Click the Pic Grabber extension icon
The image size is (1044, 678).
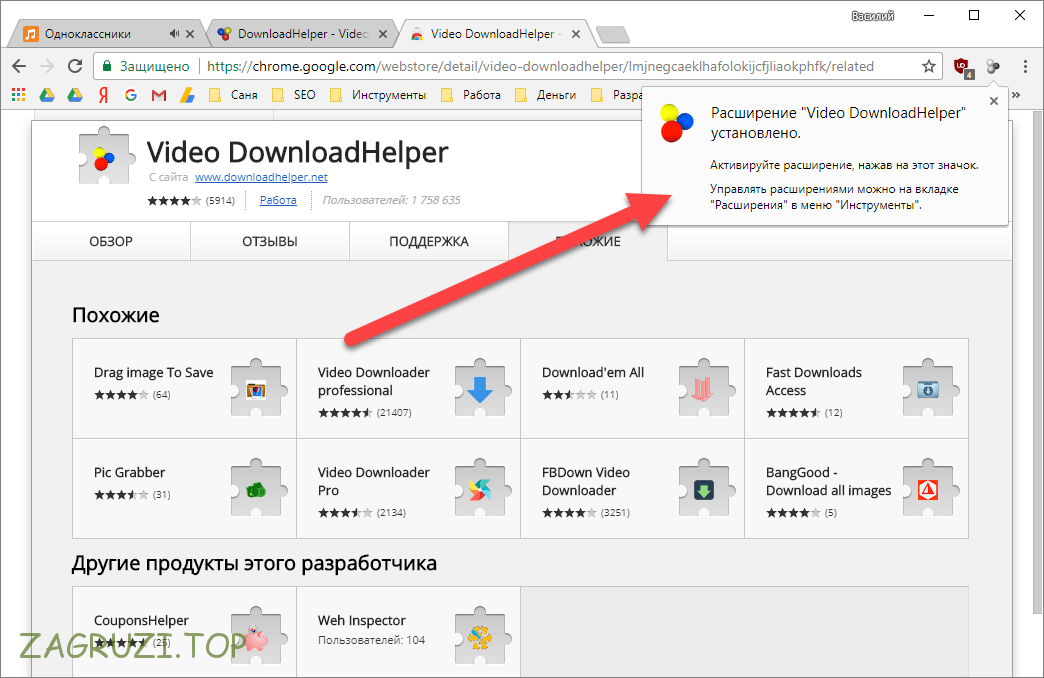pos(258,490)
